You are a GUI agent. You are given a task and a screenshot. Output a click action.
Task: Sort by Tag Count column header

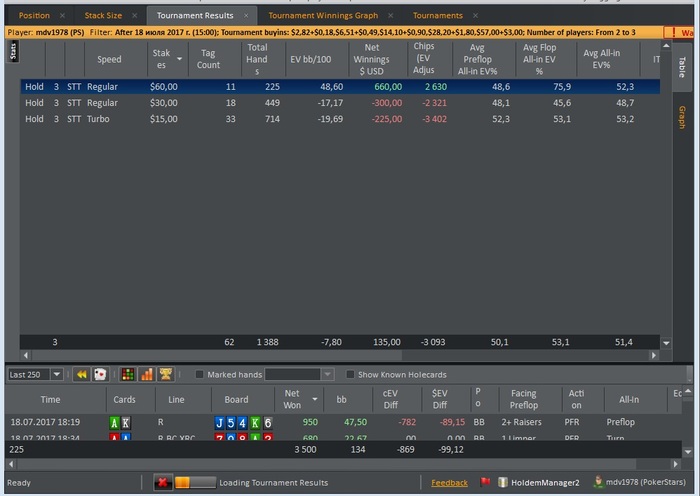coord(215,59)
